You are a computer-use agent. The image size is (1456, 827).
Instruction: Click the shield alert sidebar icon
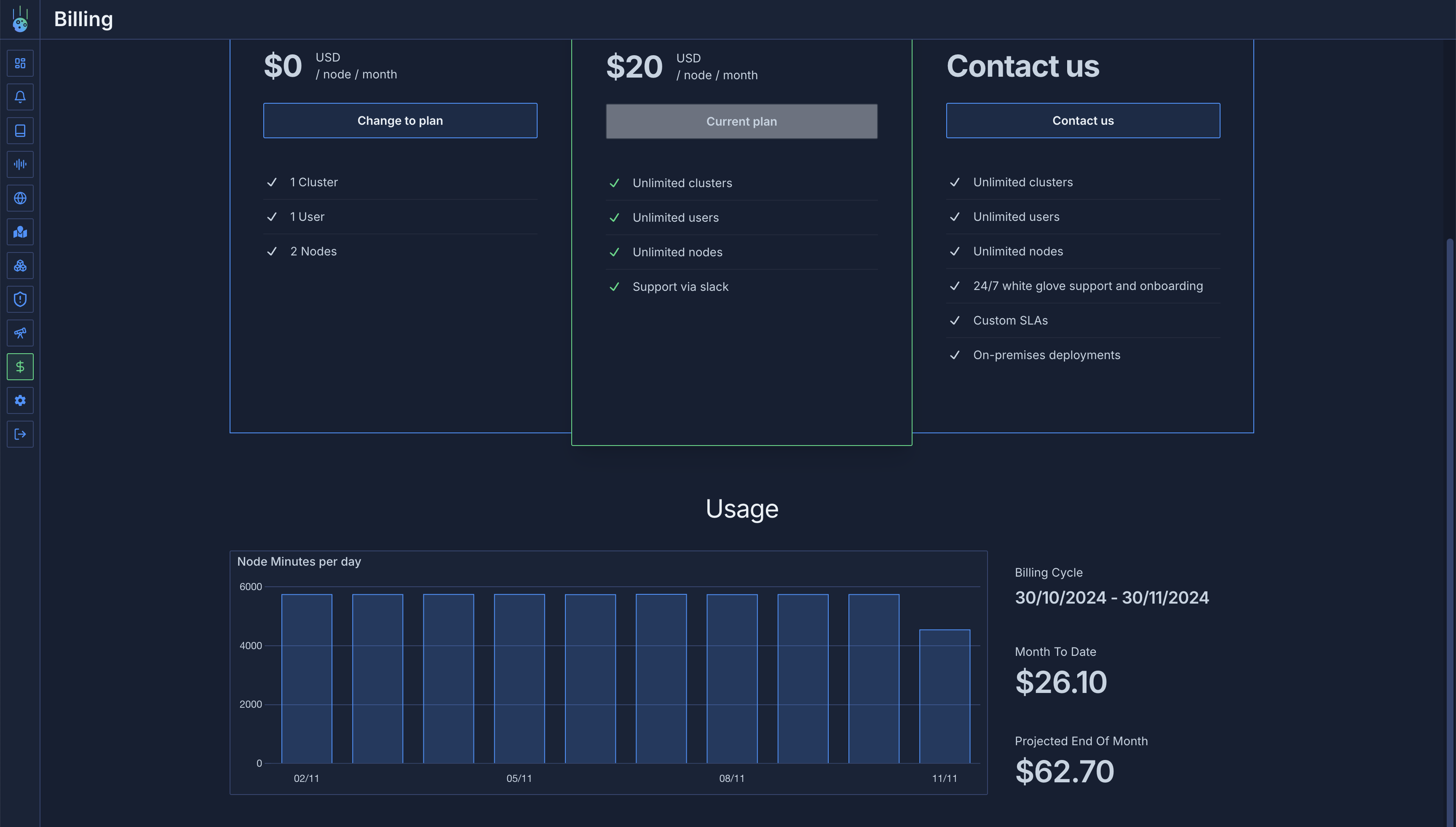coord(20,299)
